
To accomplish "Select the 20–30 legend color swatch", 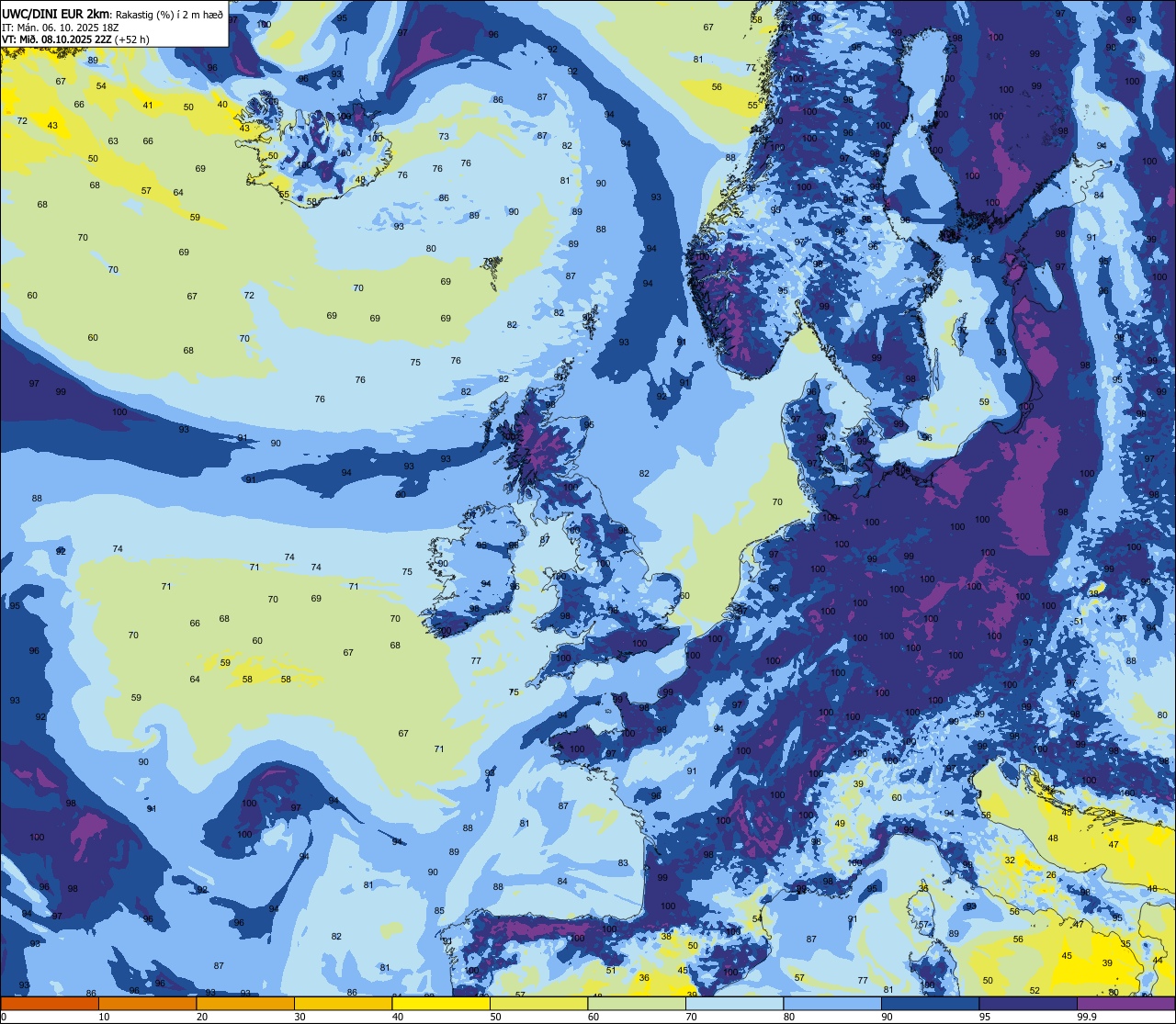I will [245, 1003].
